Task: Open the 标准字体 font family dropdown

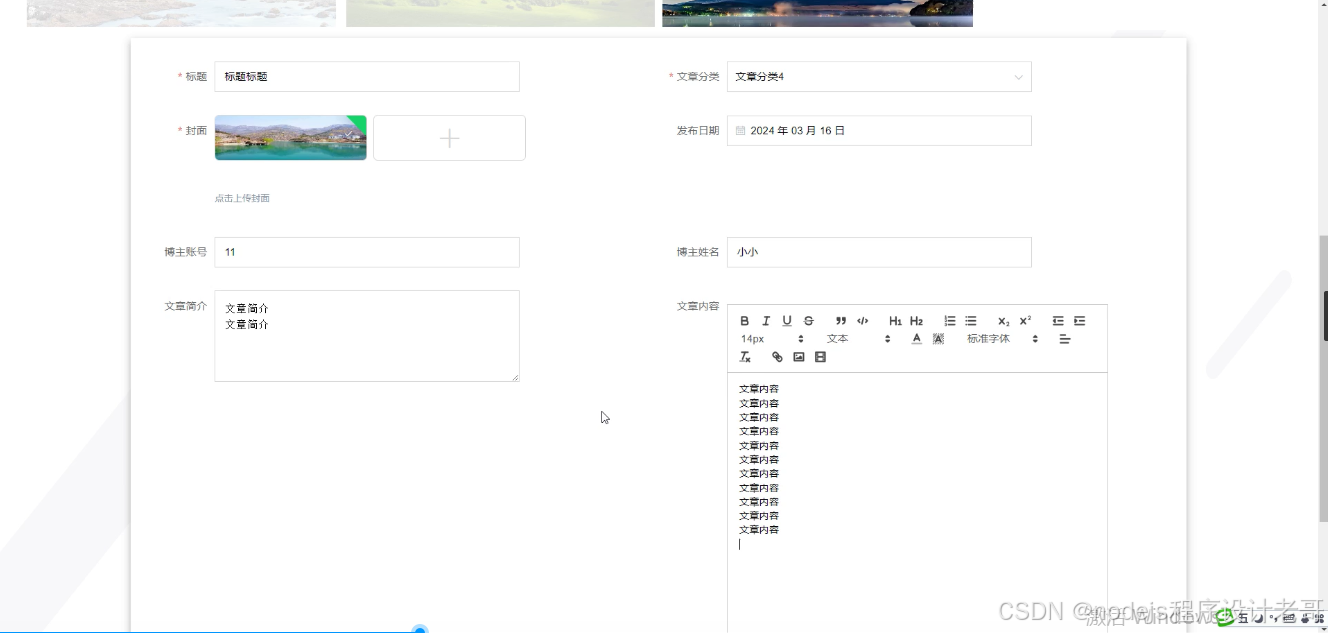Action: coord(1002,339)
